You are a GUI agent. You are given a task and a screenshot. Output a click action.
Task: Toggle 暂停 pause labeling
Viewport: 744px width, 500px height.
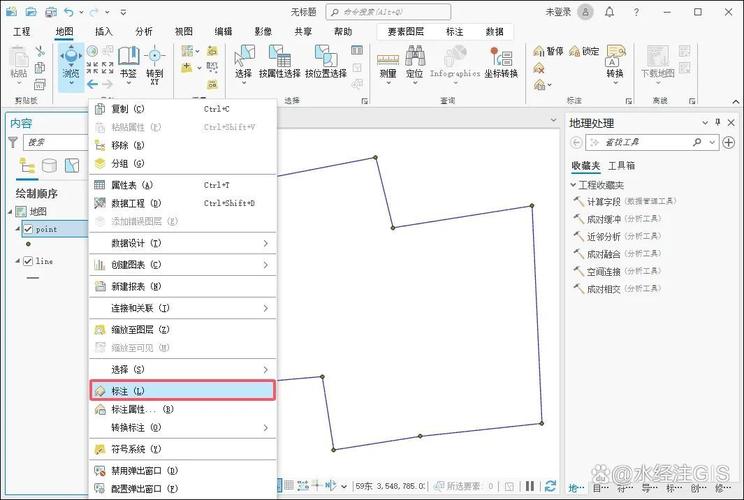[548, 51]
